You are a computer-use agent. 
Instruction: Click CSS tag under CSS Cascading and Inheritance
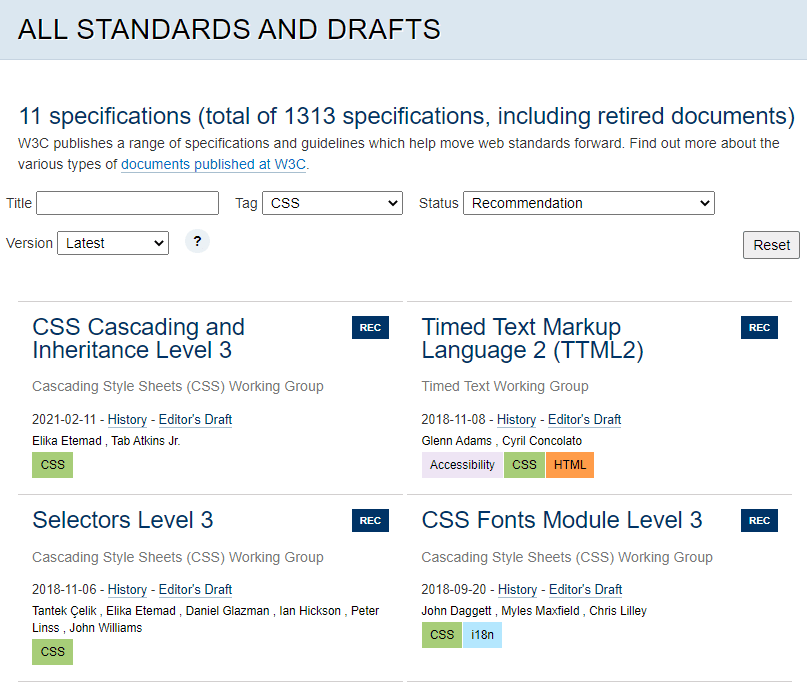click(x=52, y=465)
